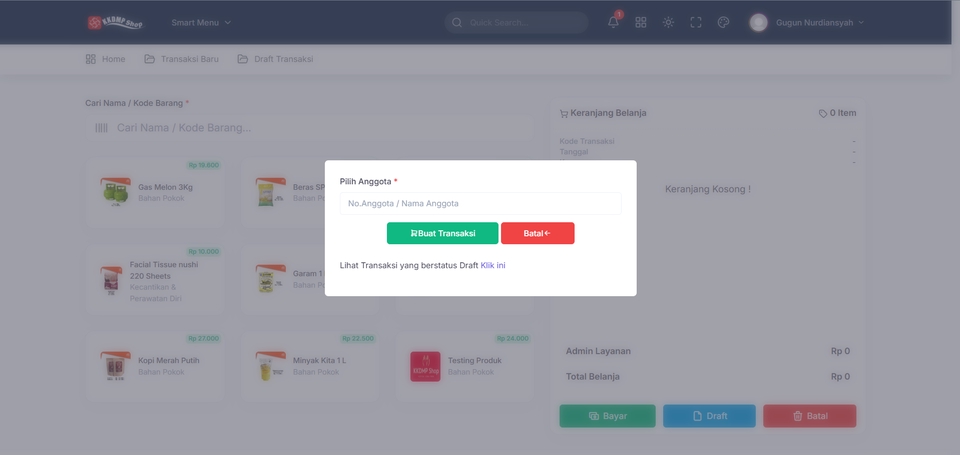Open the Transaksi Baru menu item

tap(181, 59)
